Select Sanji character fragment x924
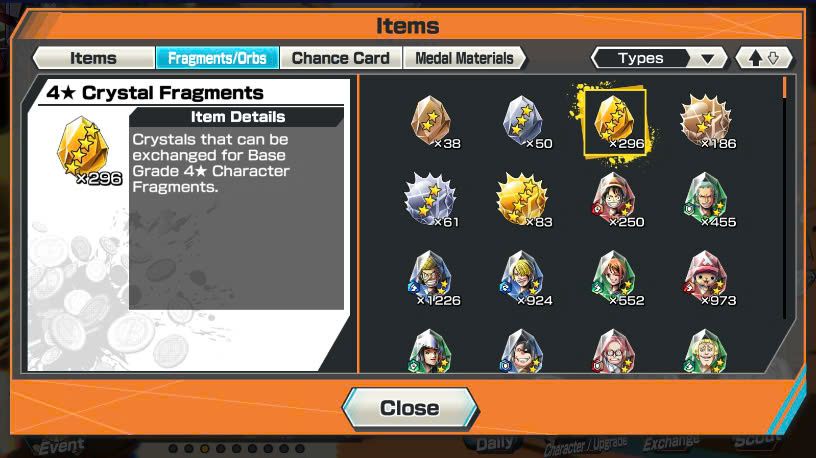The width and height of the screenshot is (816, 458). [525, 278]
